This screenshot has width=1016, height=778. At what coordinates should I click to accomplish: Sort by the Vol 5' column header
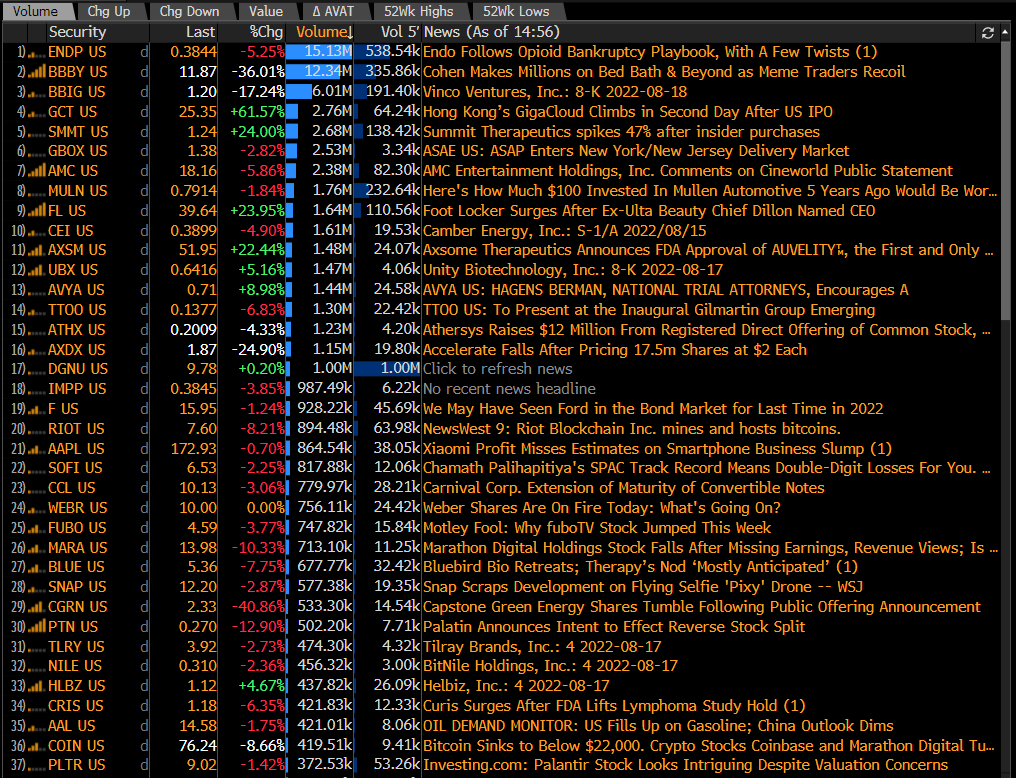click(x=400, y=32)
